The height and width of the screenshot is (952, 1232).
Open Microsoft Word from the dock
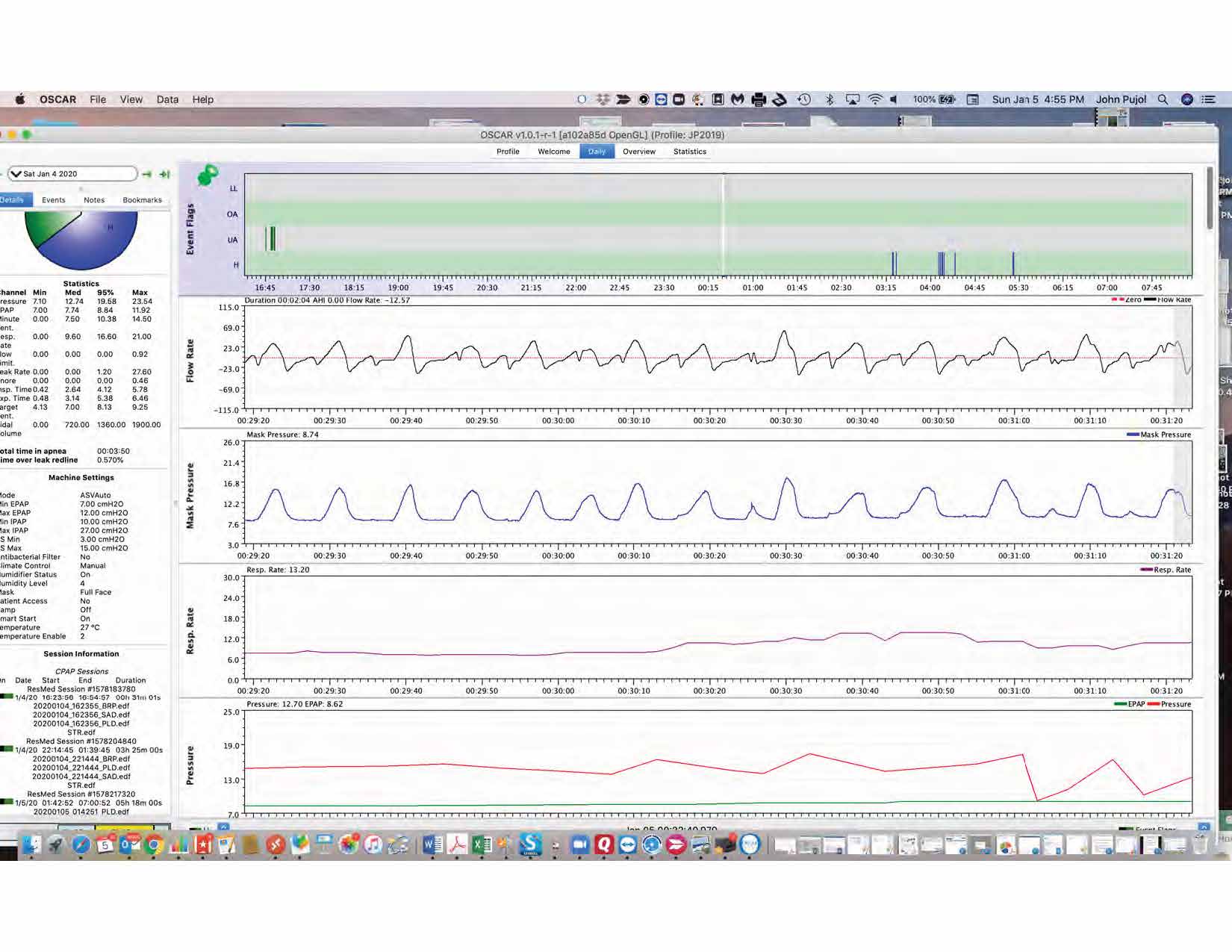(432, 844)
